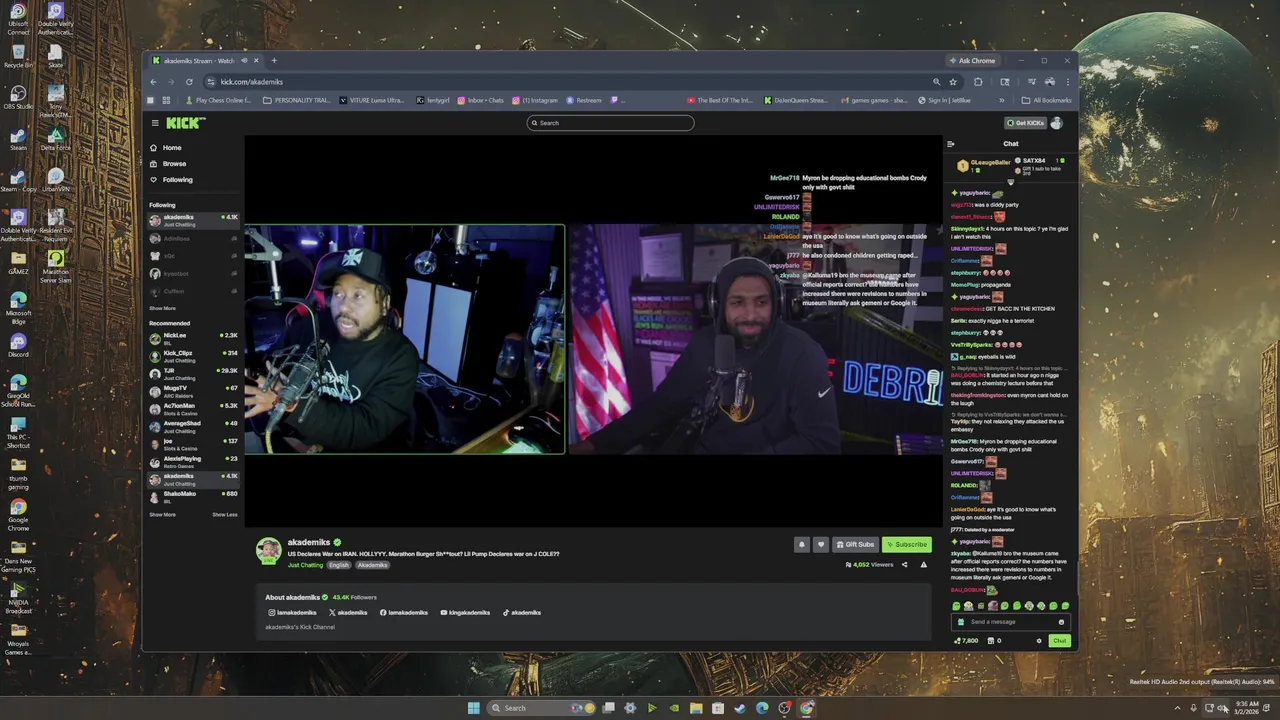The height and width of the screenshot is (720, 1280).
Task: Open iamakademiks Facebook link
Action: (x=404, y=613)
